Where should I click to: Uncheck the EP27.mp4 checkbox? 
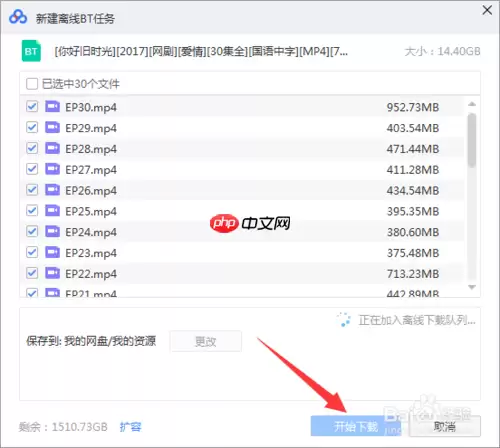32,169
